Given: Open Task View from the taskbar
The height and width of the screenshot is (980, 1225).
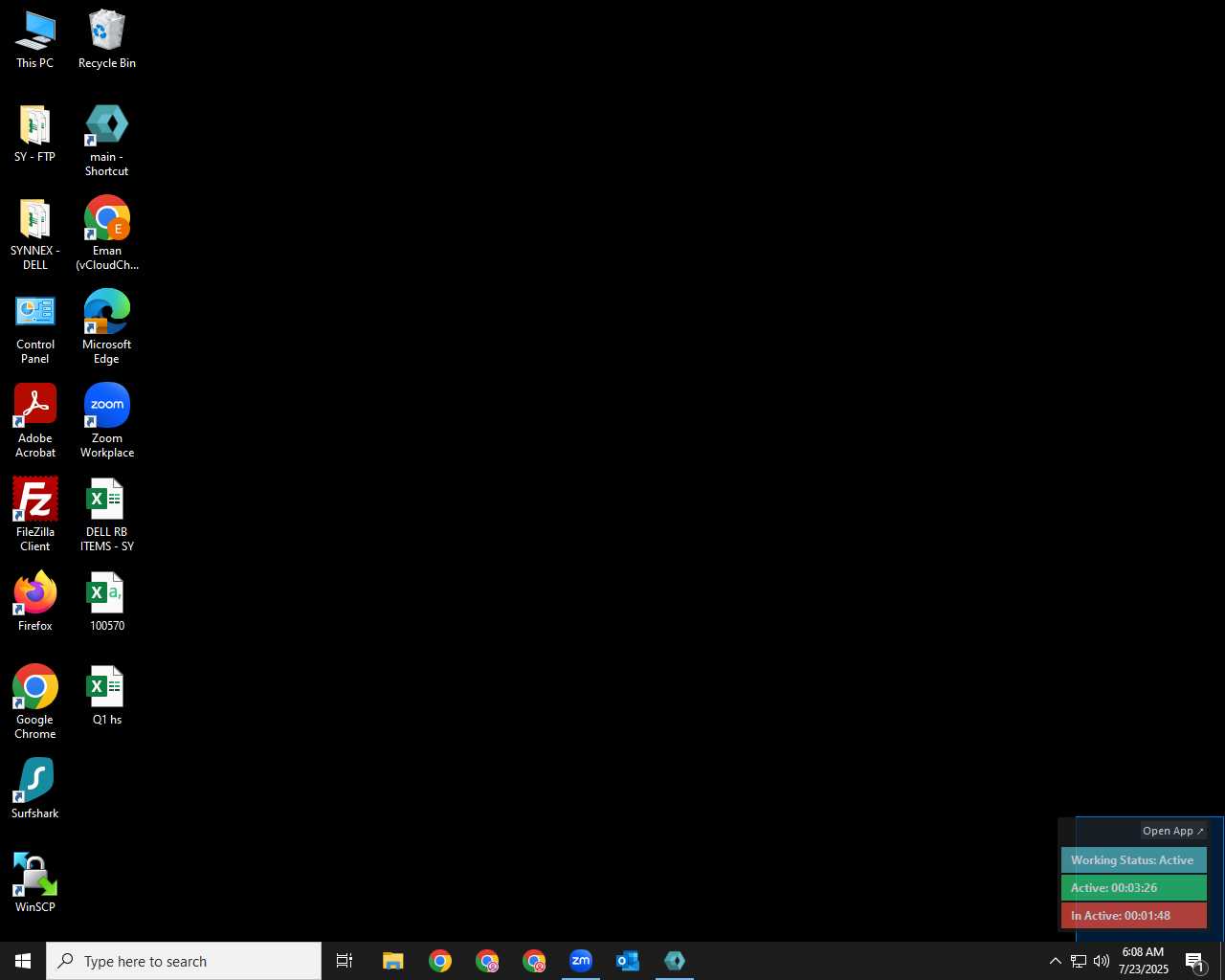Looking at the screenshot, I should (345, 961).
